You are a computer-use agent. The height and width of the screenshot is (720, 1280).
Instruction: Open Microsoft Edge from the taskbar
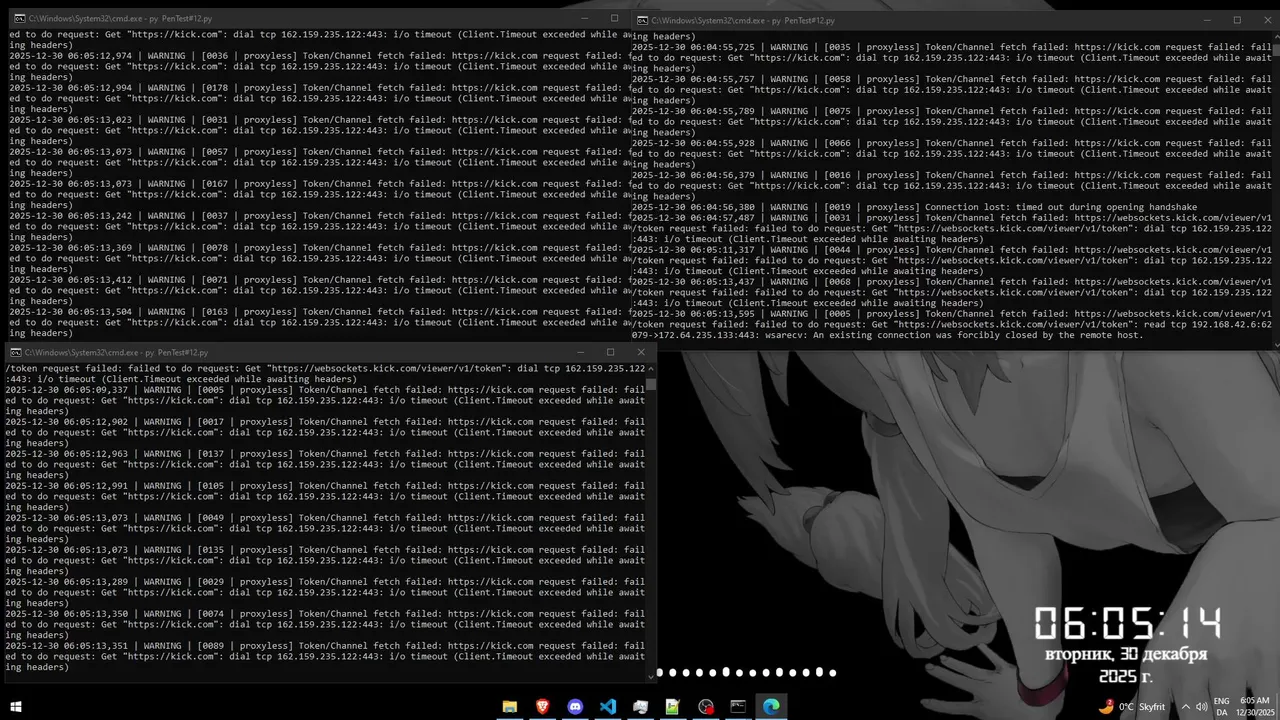771,707
